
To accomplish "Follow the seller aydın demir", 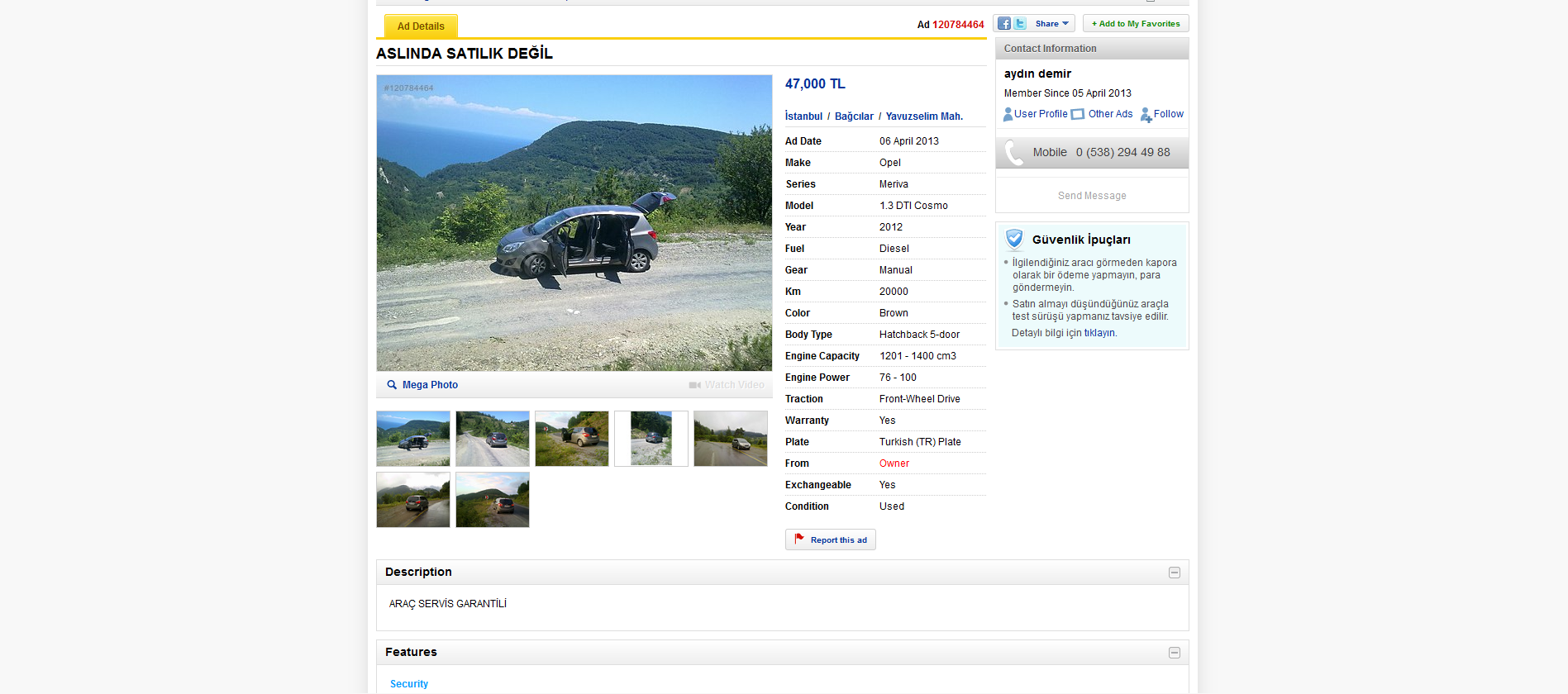I will pyautogui.click(x=1168, y=114).
